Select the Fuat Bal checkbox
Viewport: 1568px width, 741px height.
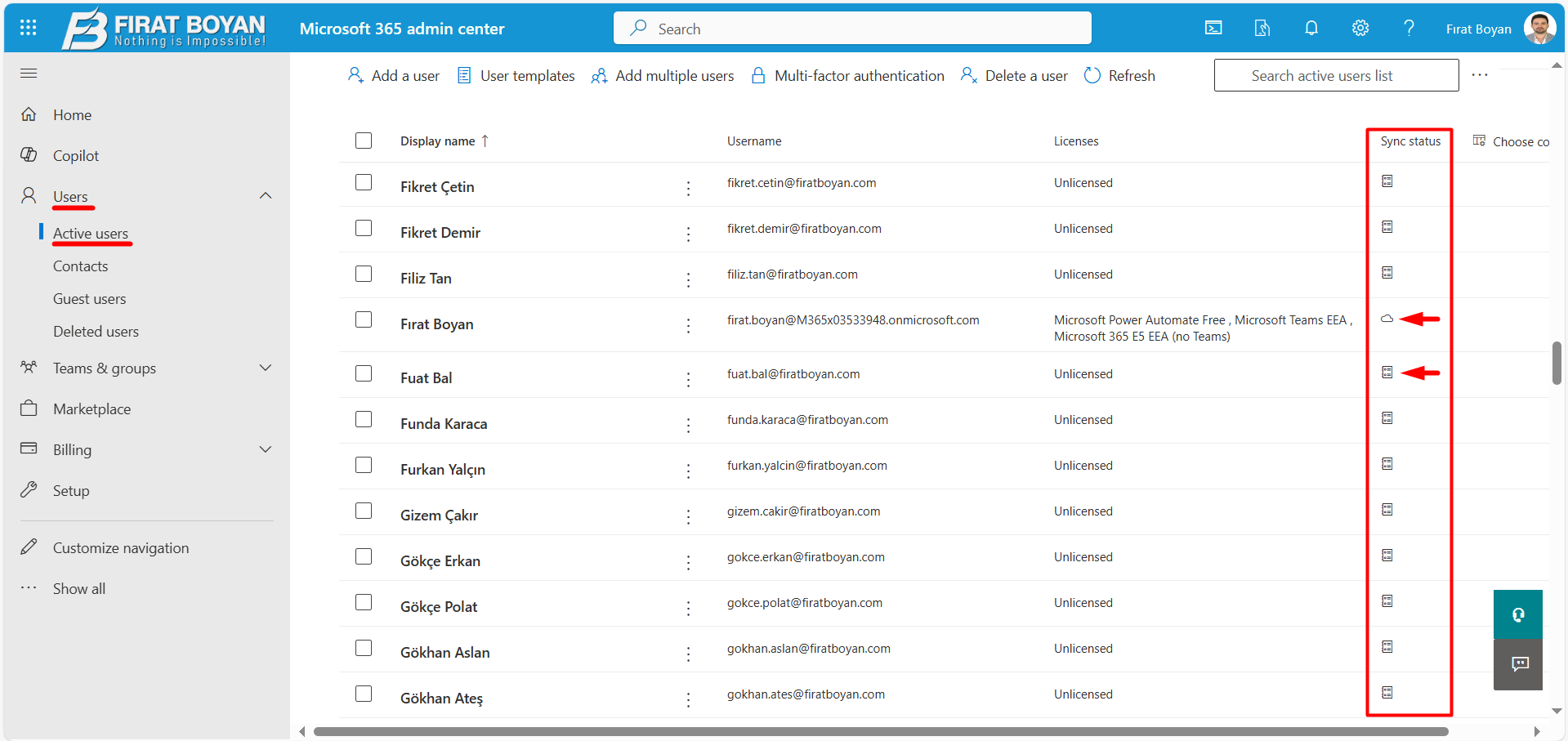tap(364, 373)
